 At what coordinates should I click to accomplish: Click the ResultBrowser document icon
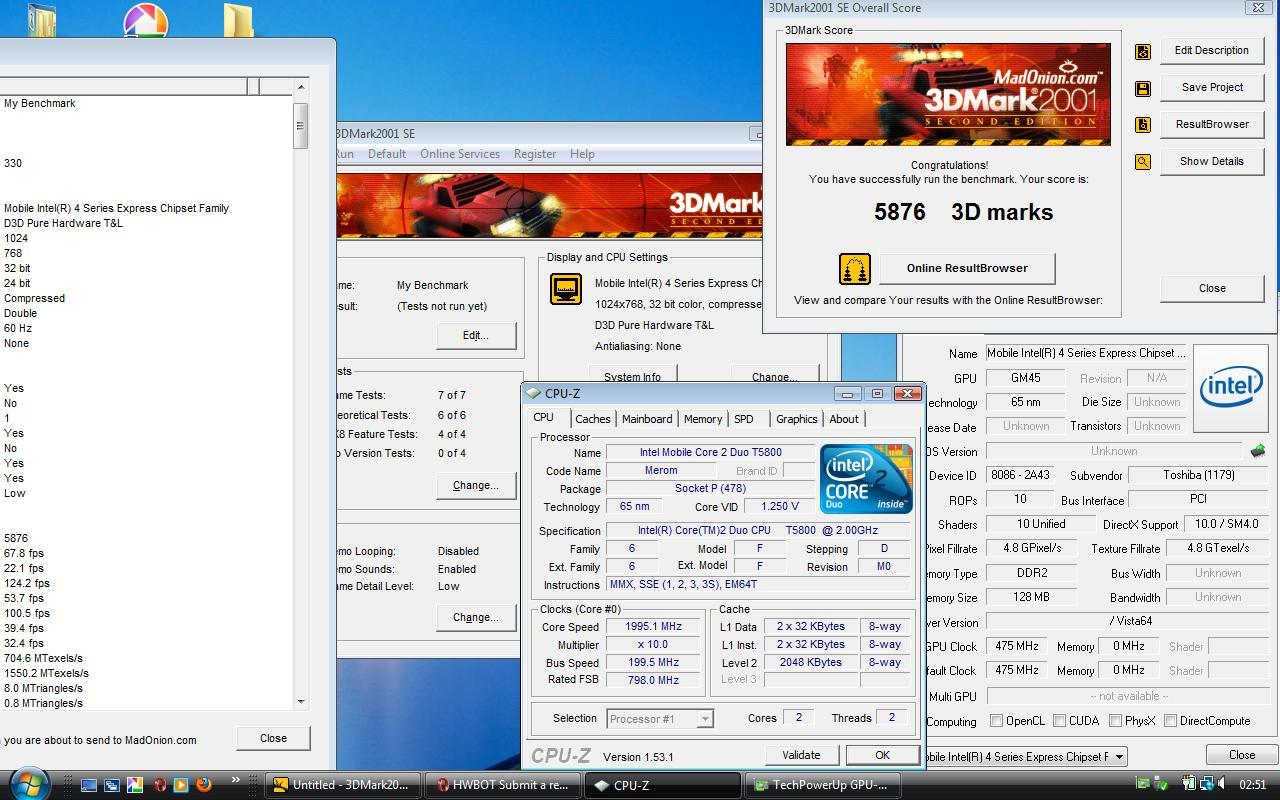[x=1143, y=125]
